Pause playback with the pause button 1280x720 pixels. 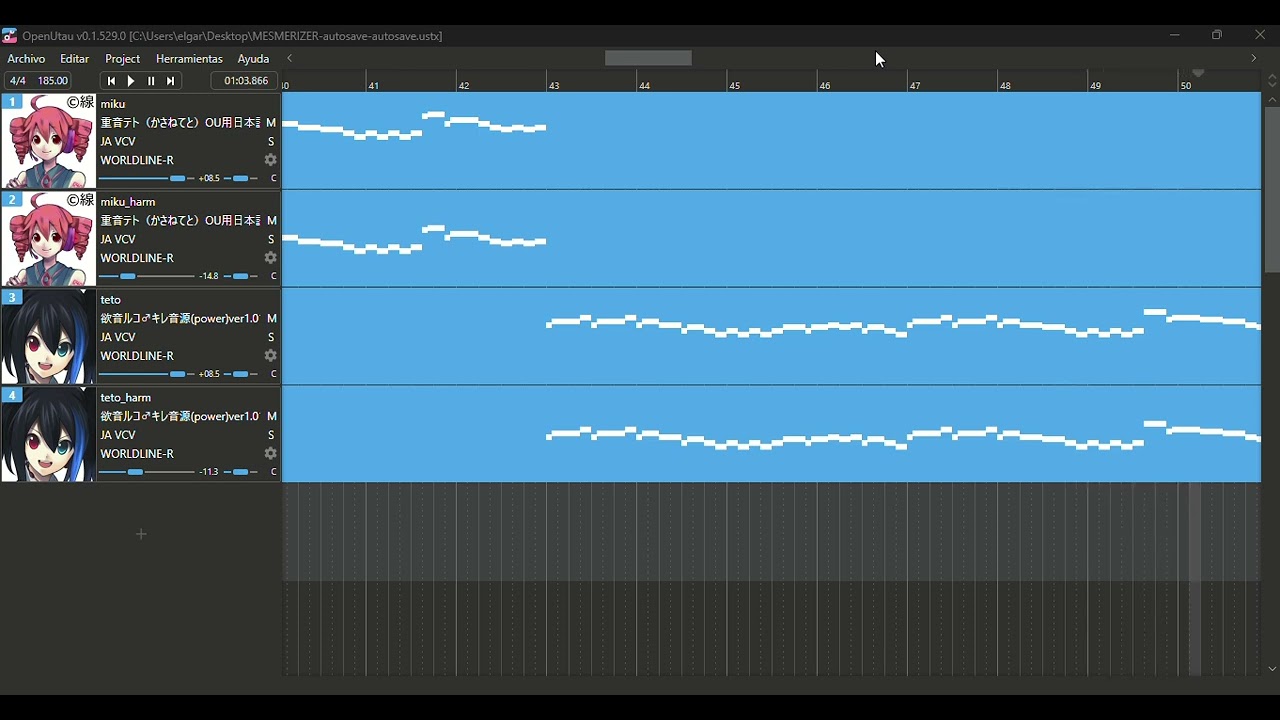[x=151, y=81]
